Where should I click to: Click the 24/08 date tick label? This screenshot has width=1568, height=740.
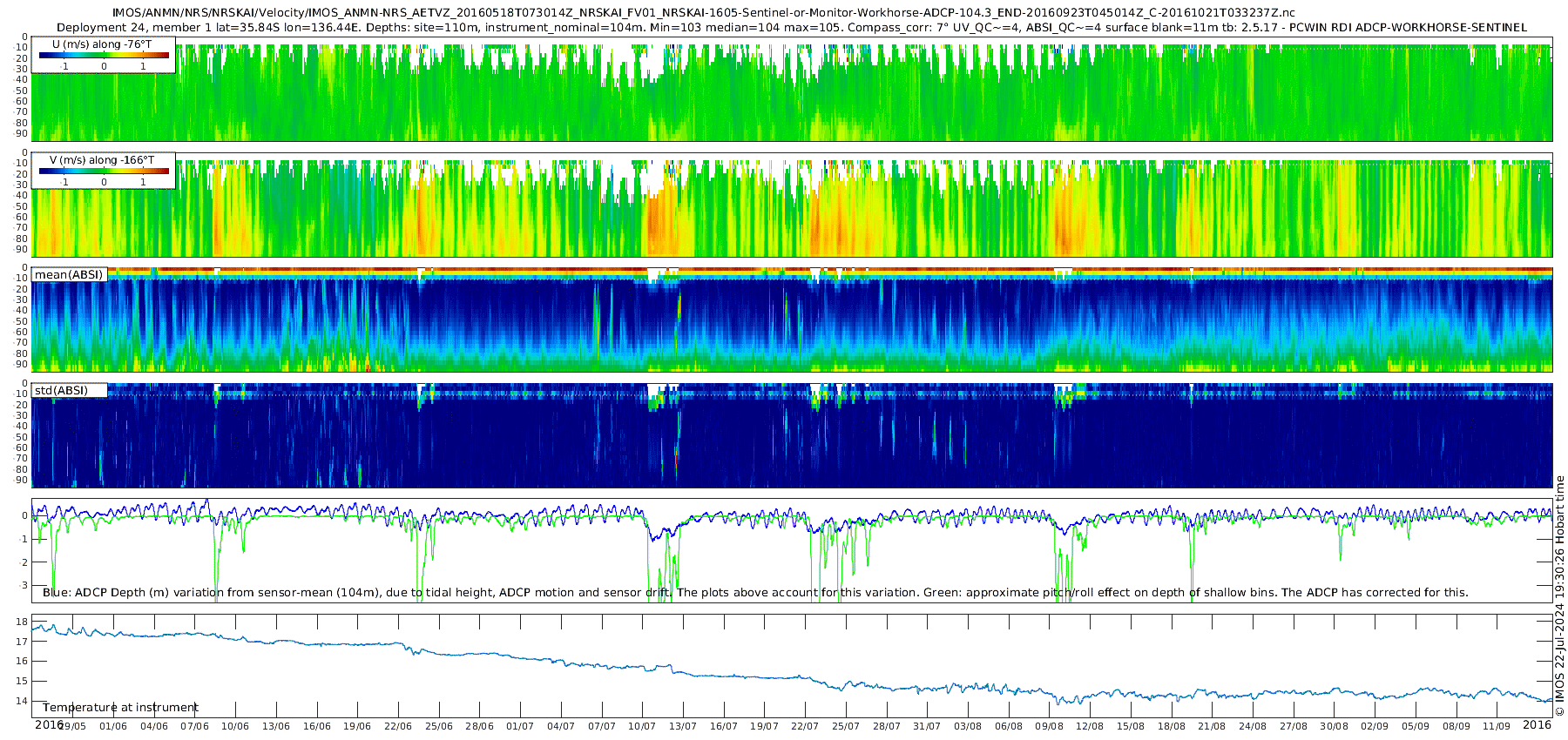point(1253,726)
